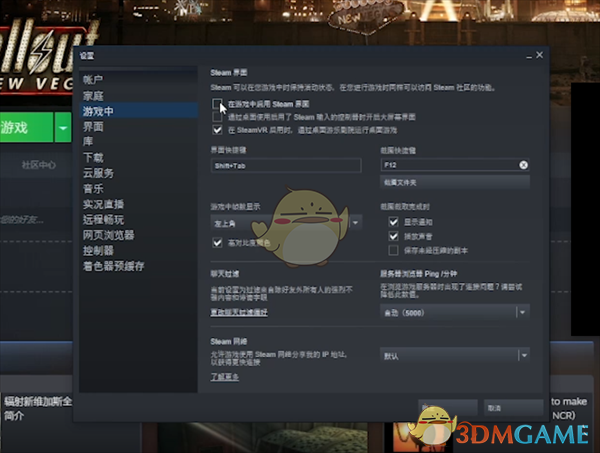Open the 社区中心 tab in the library window
The width and height of the screenshot is (600, 453).
(x=39, y=165)
